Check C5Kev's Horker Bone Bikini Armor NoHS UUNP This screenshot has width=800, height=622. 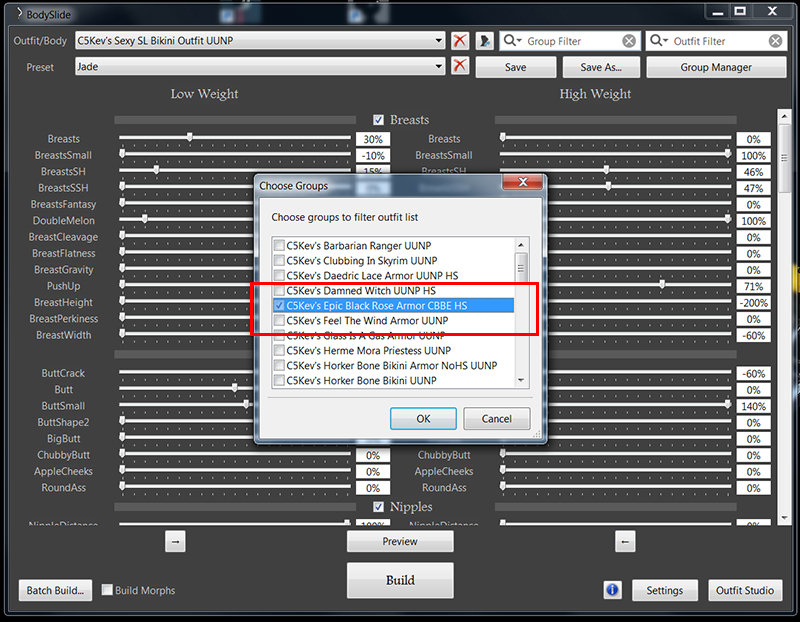pos(279,365)
